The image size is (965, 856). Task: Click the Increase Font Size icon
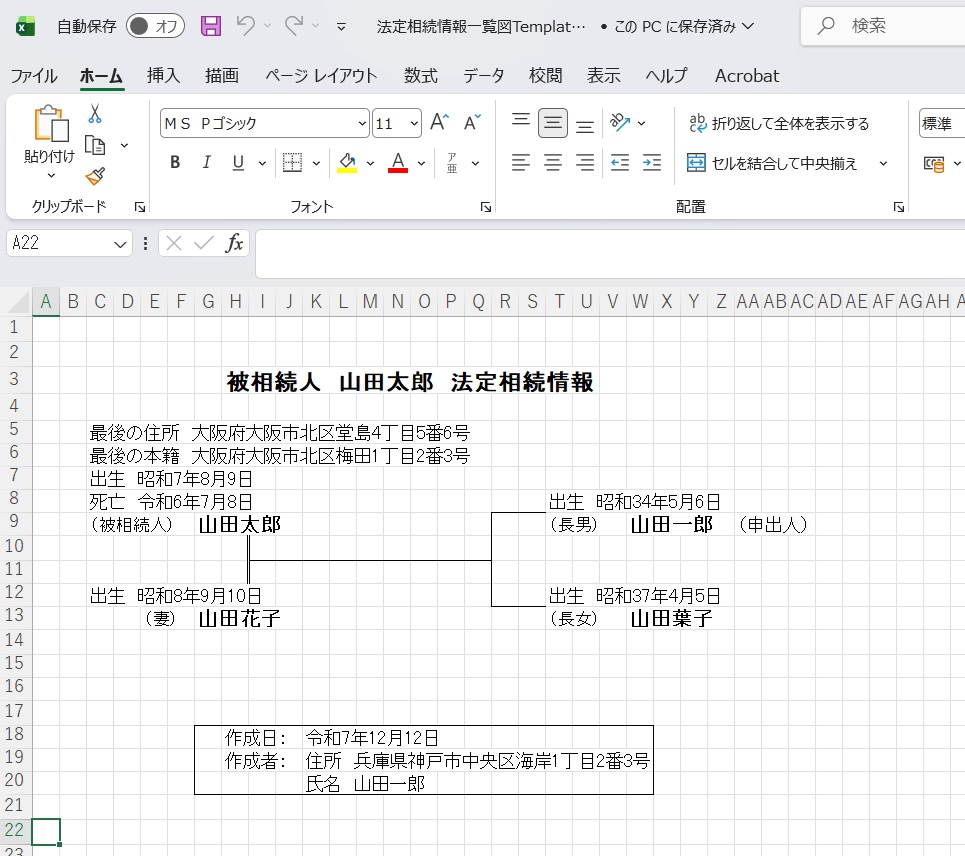[439, 123]
